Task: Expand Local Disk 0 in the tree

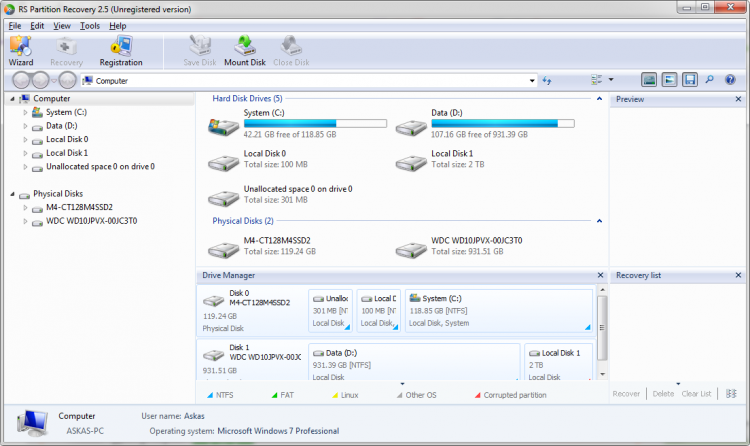Action: coord(25,140)
